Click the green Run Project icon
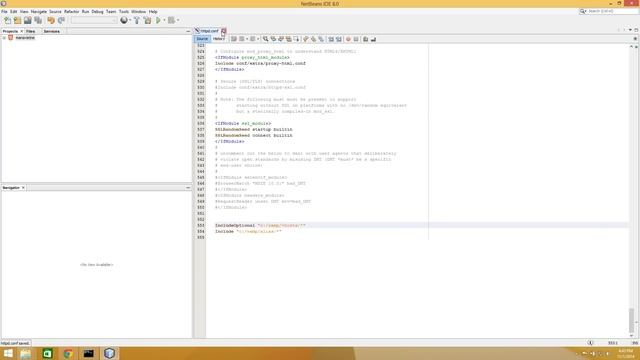This screenshot has width=640, height=360. point(158,20)
